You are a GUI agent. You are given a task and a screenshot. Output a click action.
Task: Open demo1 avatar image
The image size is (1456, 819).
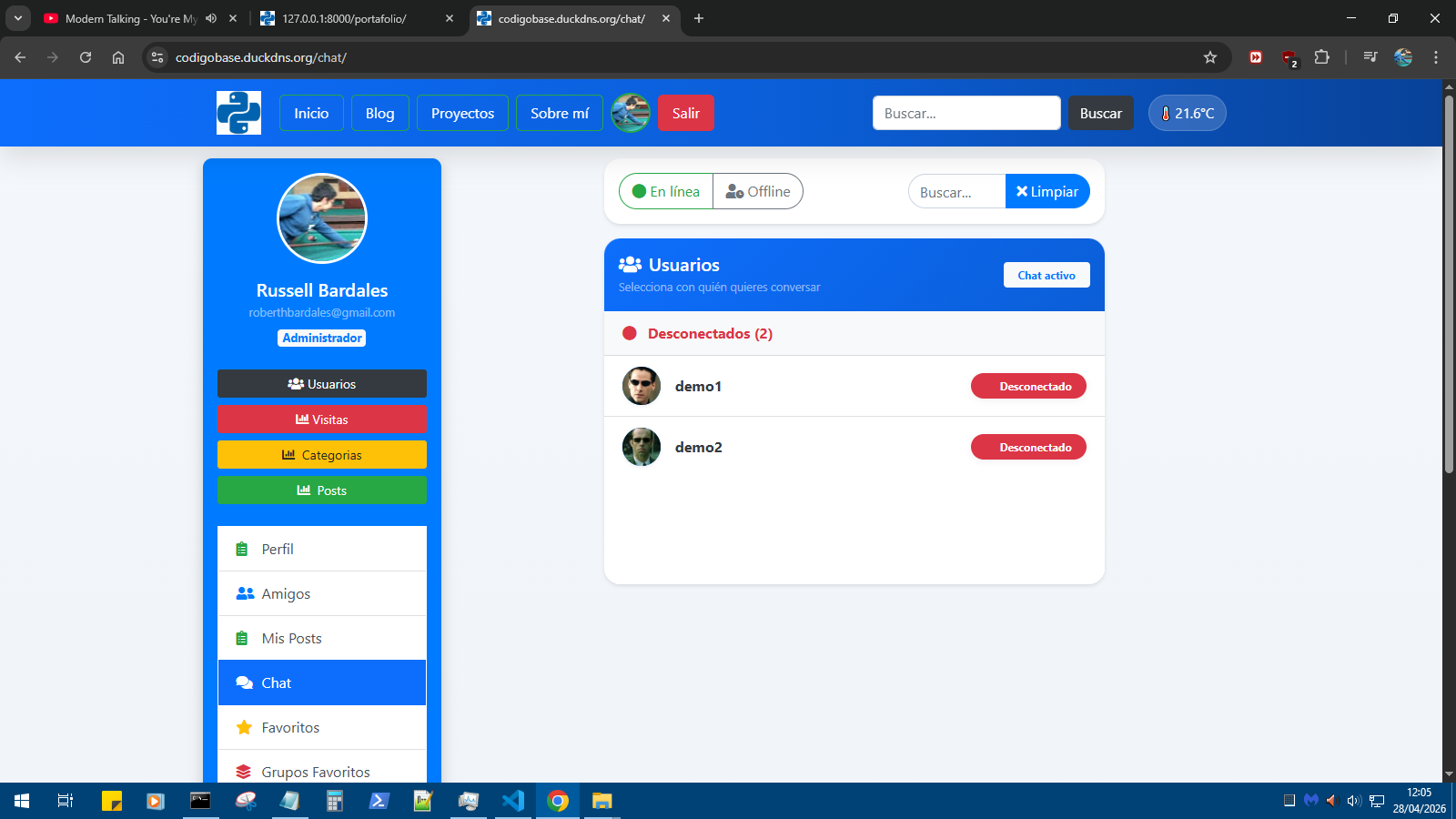642,386
